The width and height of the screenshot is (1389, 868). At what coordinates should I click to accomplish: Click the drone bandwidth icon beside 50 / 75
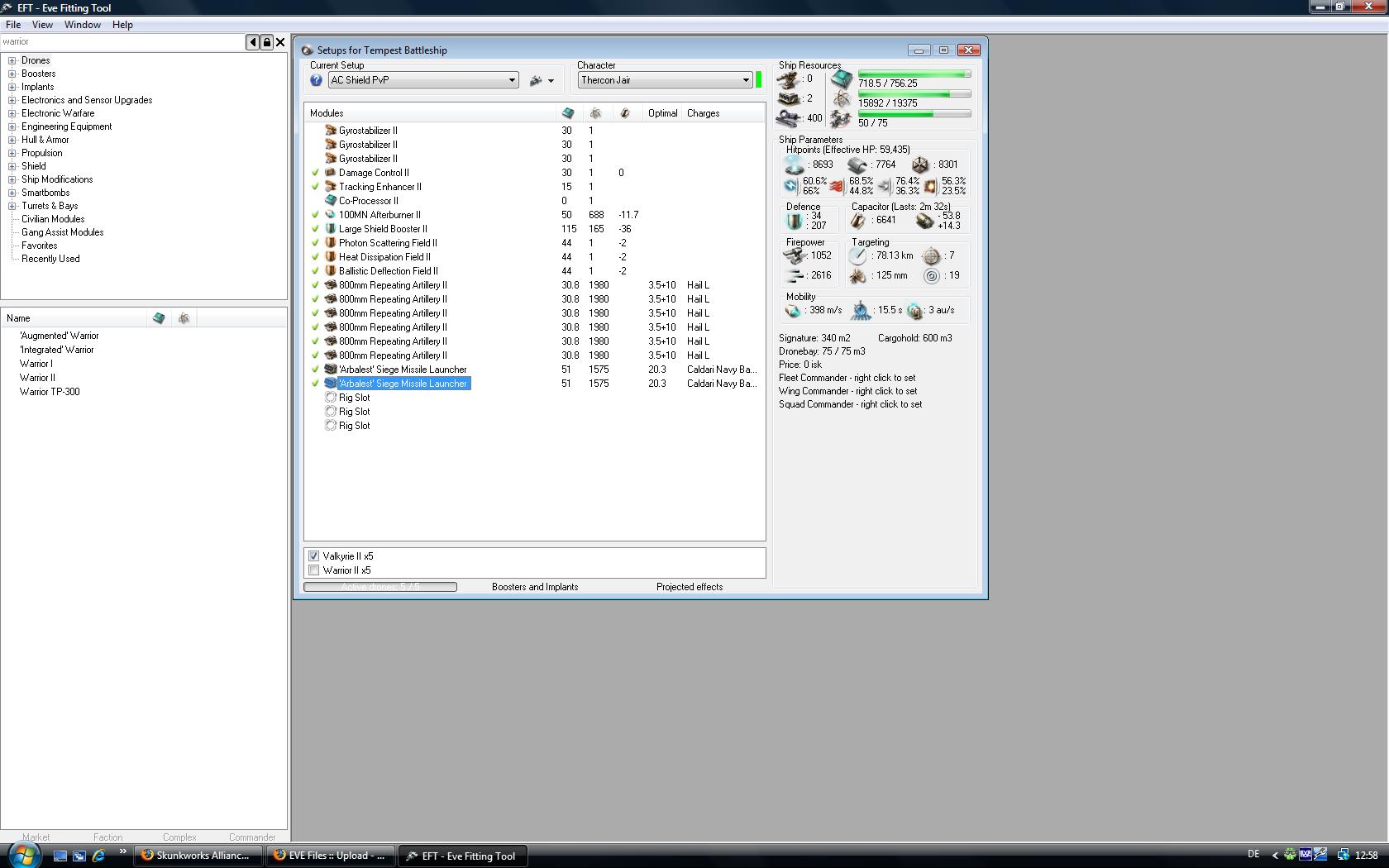[x=842, y=120]
